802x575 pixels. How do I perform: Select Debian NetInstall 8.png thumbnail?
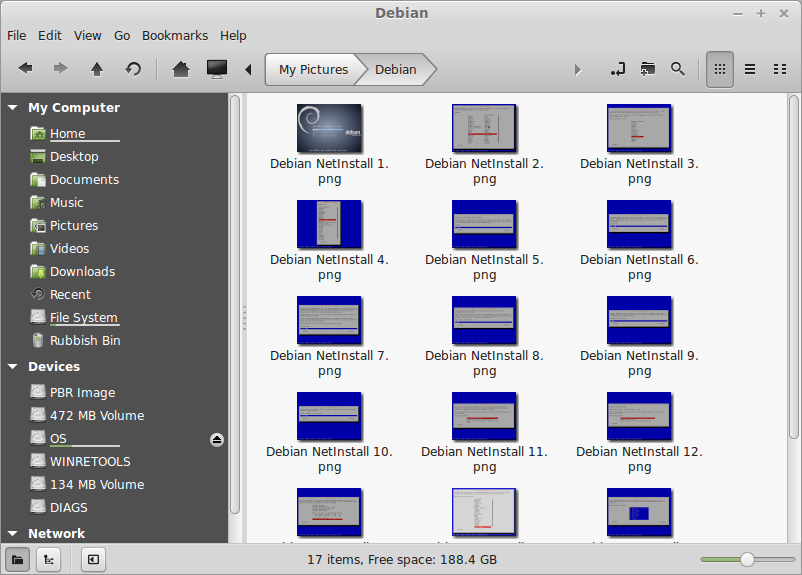484,320
